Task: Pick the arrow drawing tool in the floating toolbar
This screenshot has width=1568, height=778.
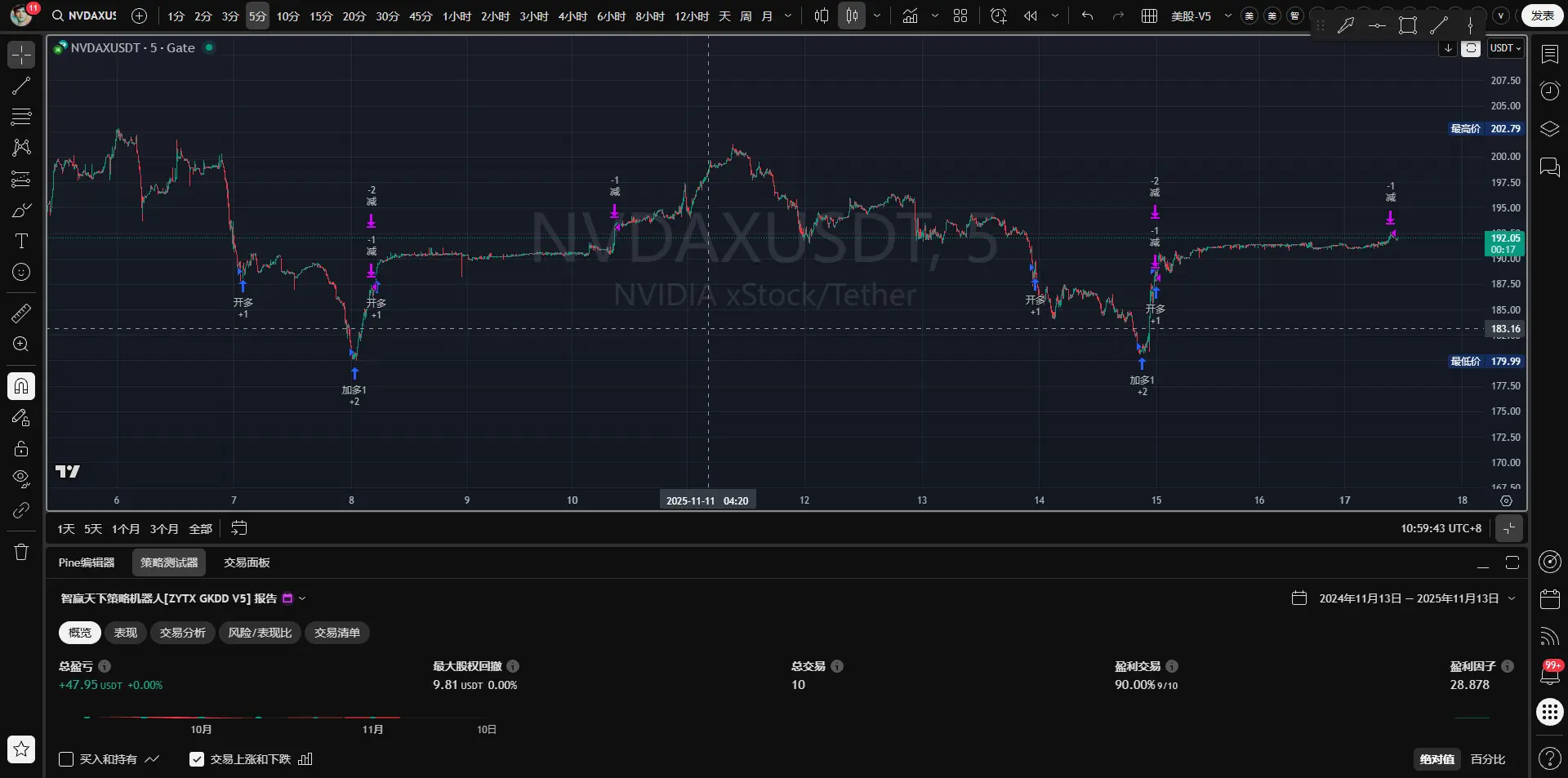Action: (1345, 25)
